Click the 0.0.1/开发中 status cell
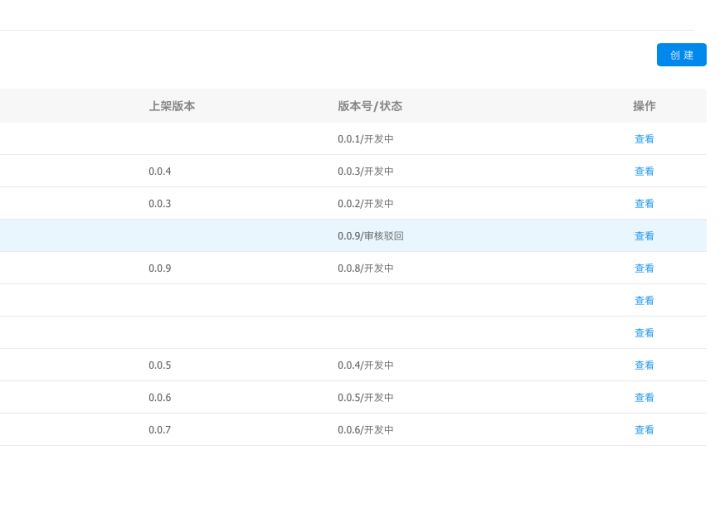 365,139
